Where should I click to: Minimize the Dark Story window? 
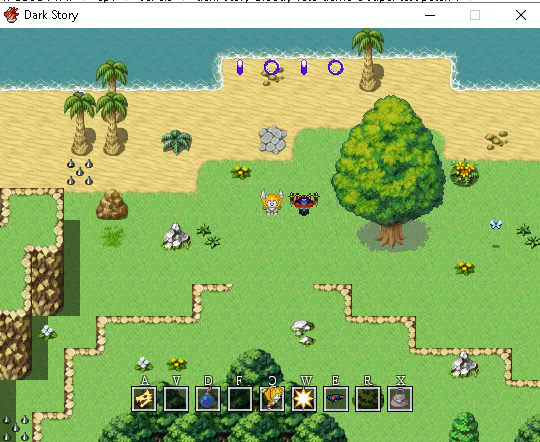tap(430, 15)
